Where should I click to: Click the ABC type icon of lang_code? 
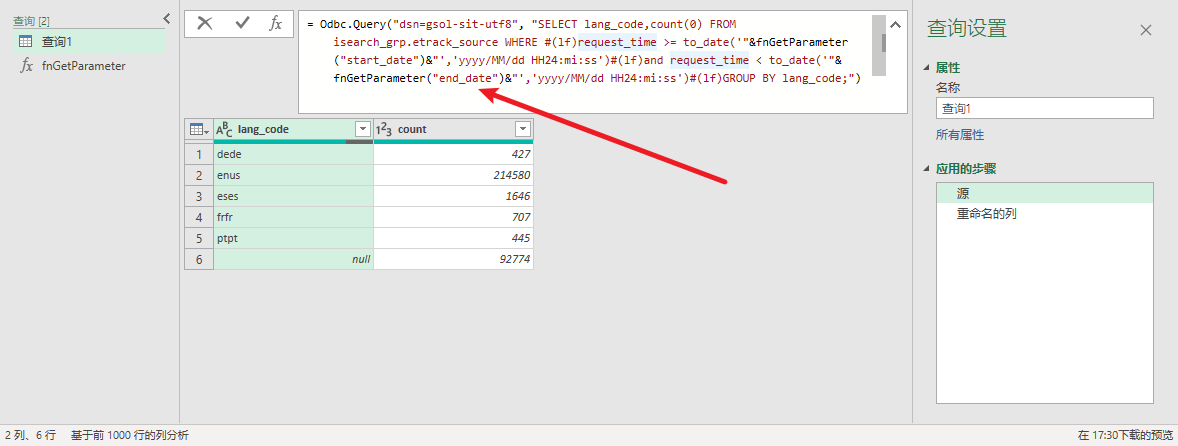[224, 129]
